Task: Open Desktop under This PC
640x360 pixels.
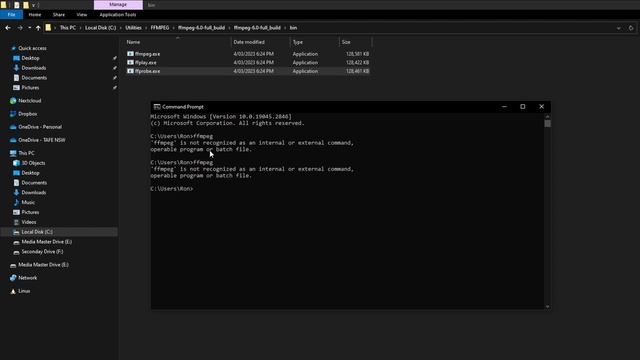Action: point(31,173)
